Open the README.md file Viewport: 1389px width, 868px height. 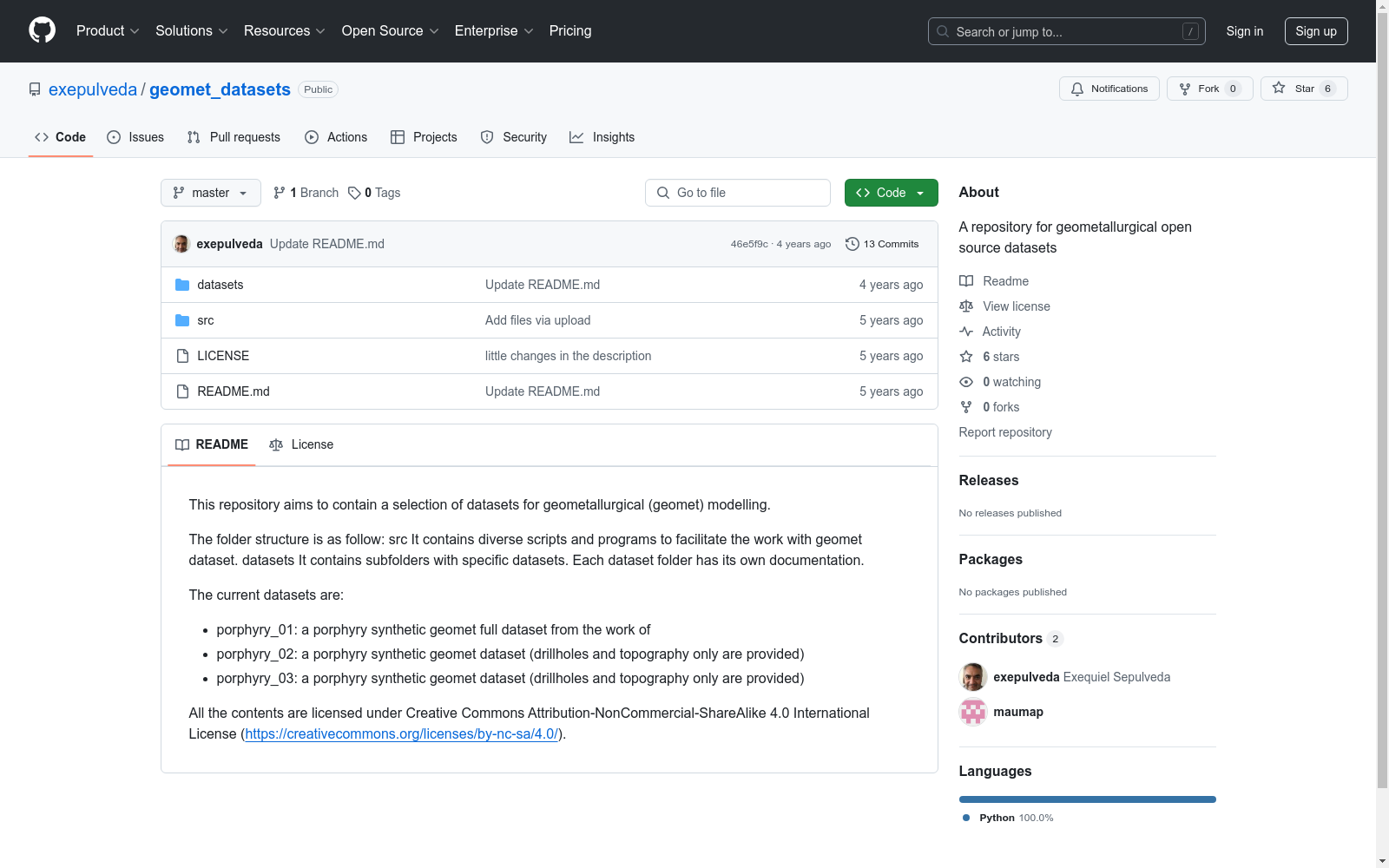click(234, 391)
